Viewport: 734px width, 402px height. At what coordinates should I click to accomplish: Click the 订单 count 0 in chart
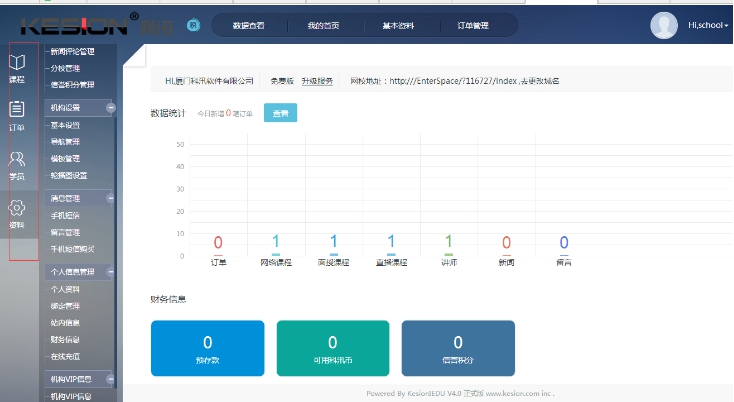[x=218, y=242]
